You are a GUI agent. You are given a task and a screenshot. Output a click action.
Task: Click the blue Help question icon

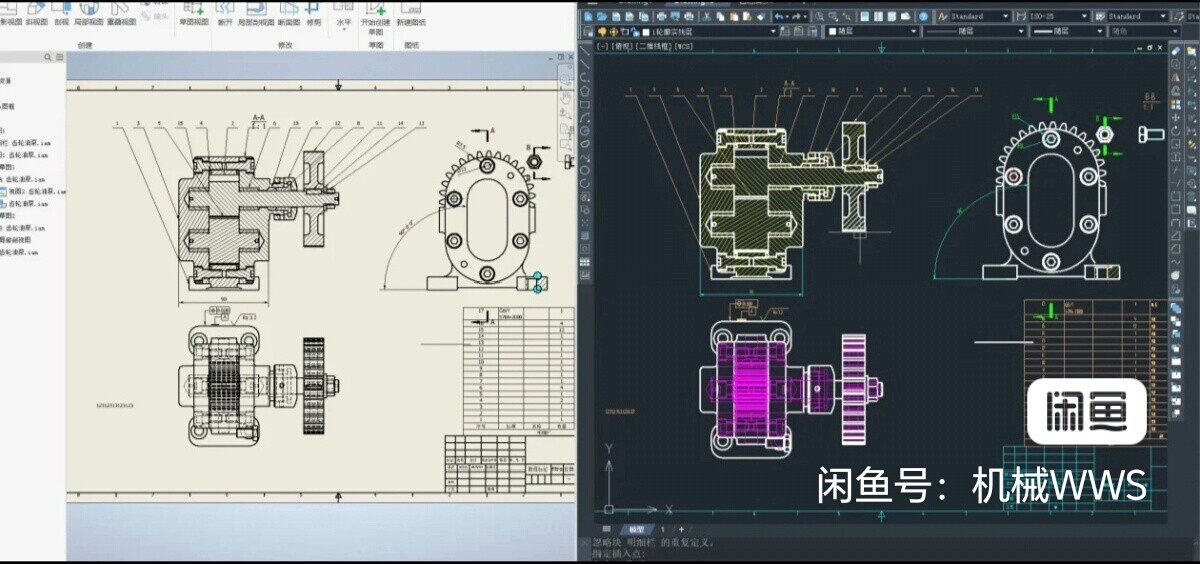coord(923,16)
